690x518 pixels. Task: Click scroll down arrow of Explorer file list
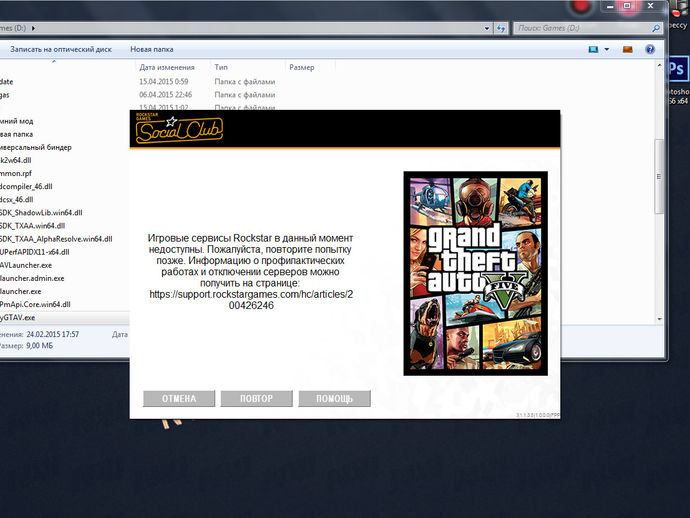click(659, 319)
